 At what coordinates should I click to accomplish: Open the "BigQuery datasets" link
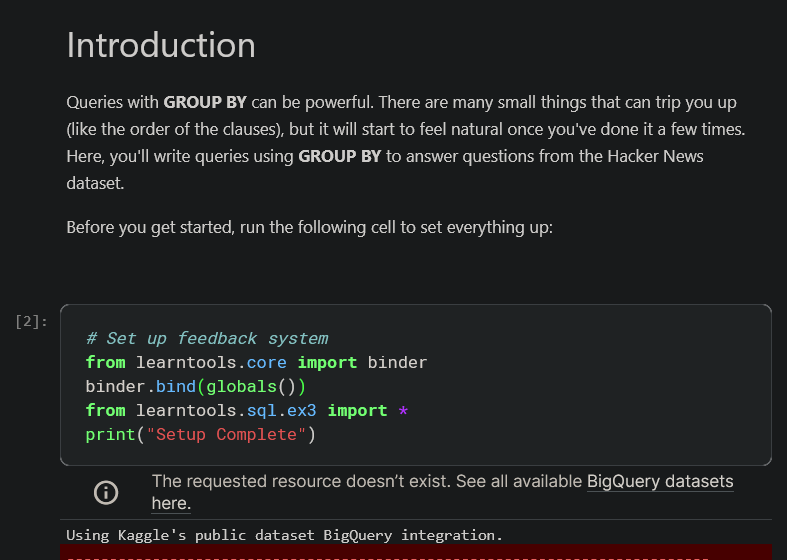(x=660, y=481)
